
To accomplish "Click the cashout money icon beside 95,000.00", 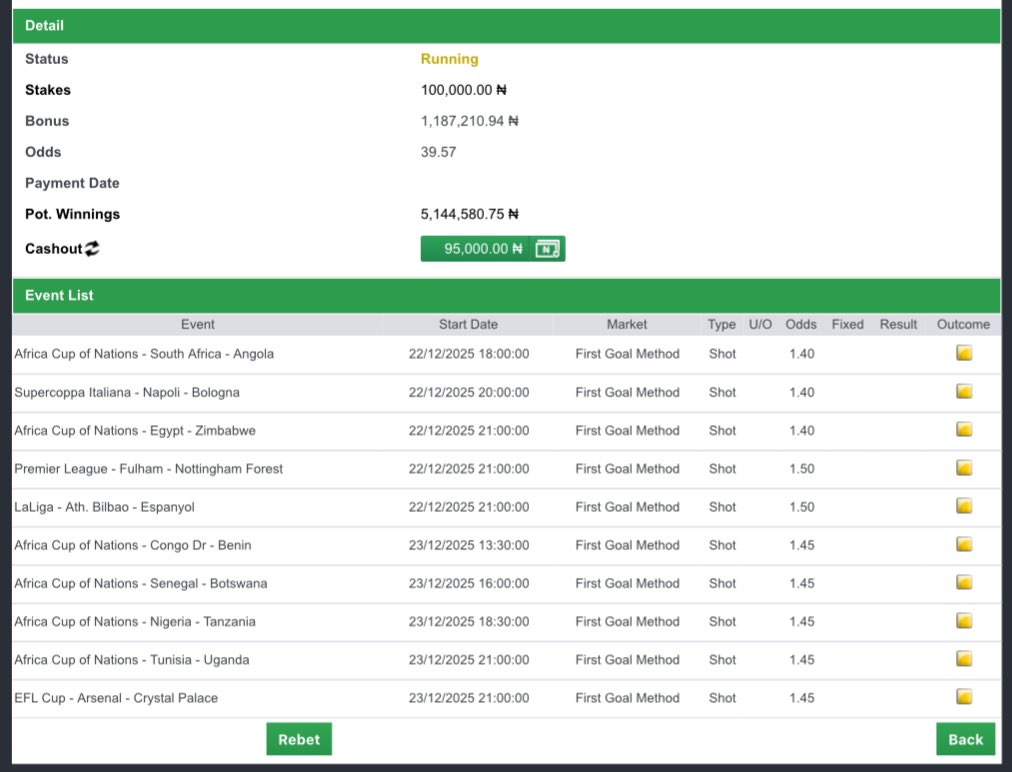I will pos(547,249).
